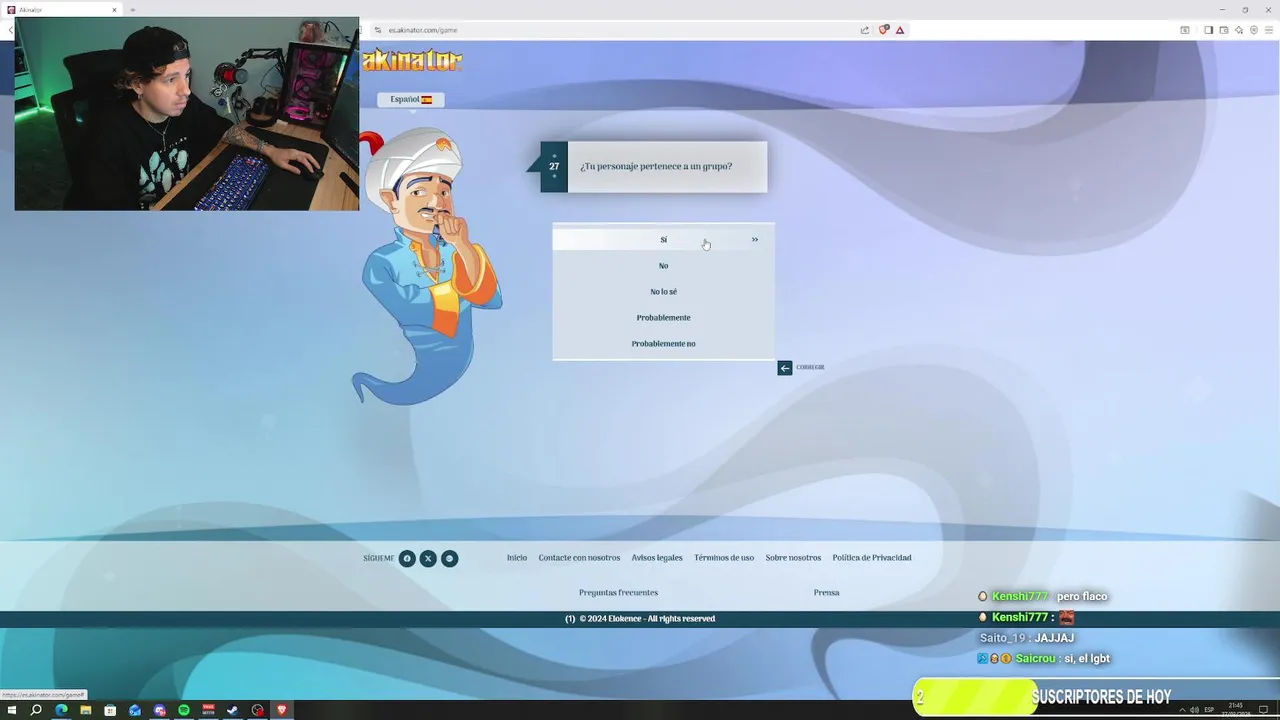Open the Brave browser taskbar icon
Viewport: 1280px width, 720px height.
282,710
